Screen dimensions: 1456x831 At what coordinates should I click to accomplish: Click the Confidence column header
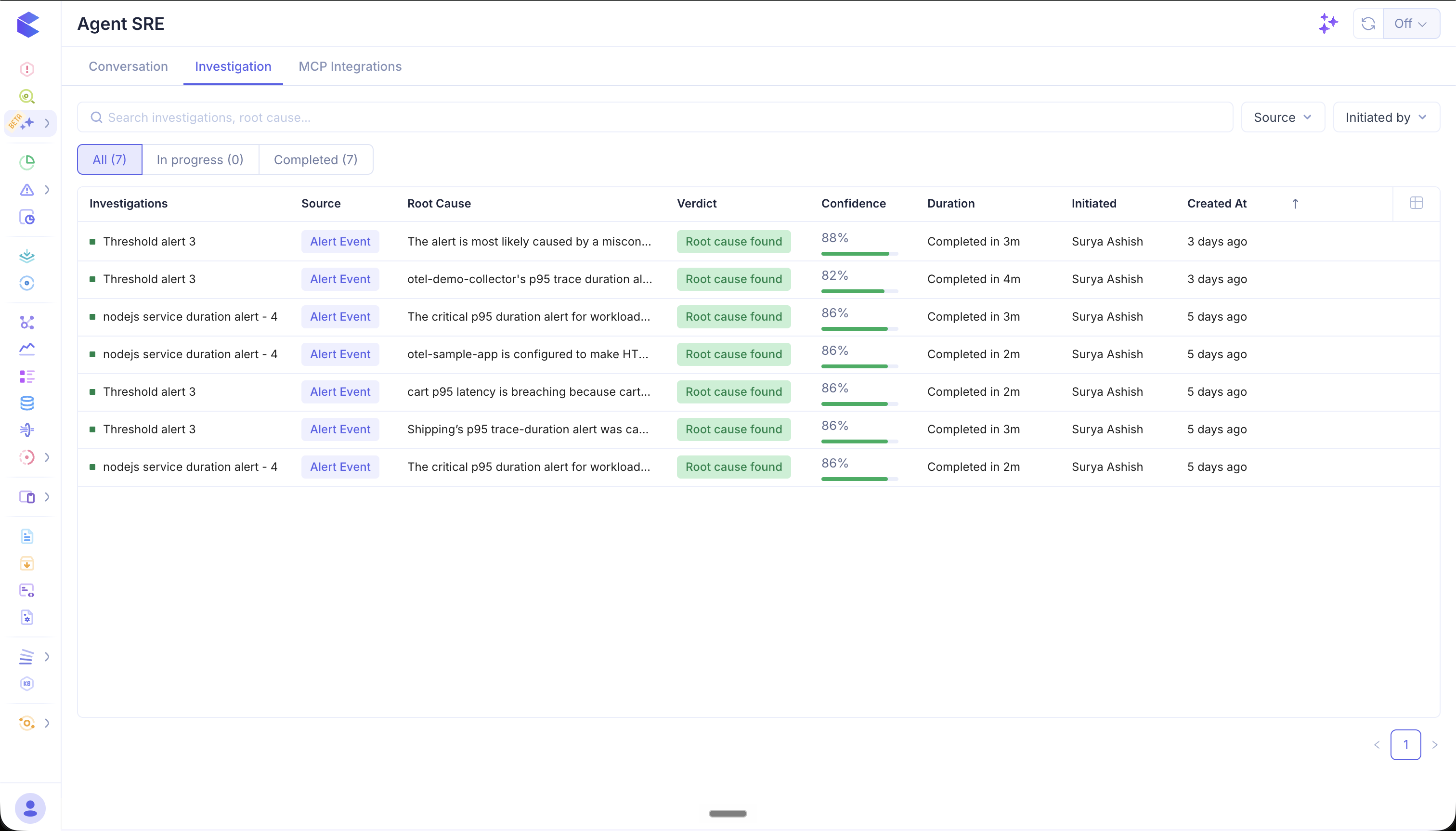pos(853,203)
